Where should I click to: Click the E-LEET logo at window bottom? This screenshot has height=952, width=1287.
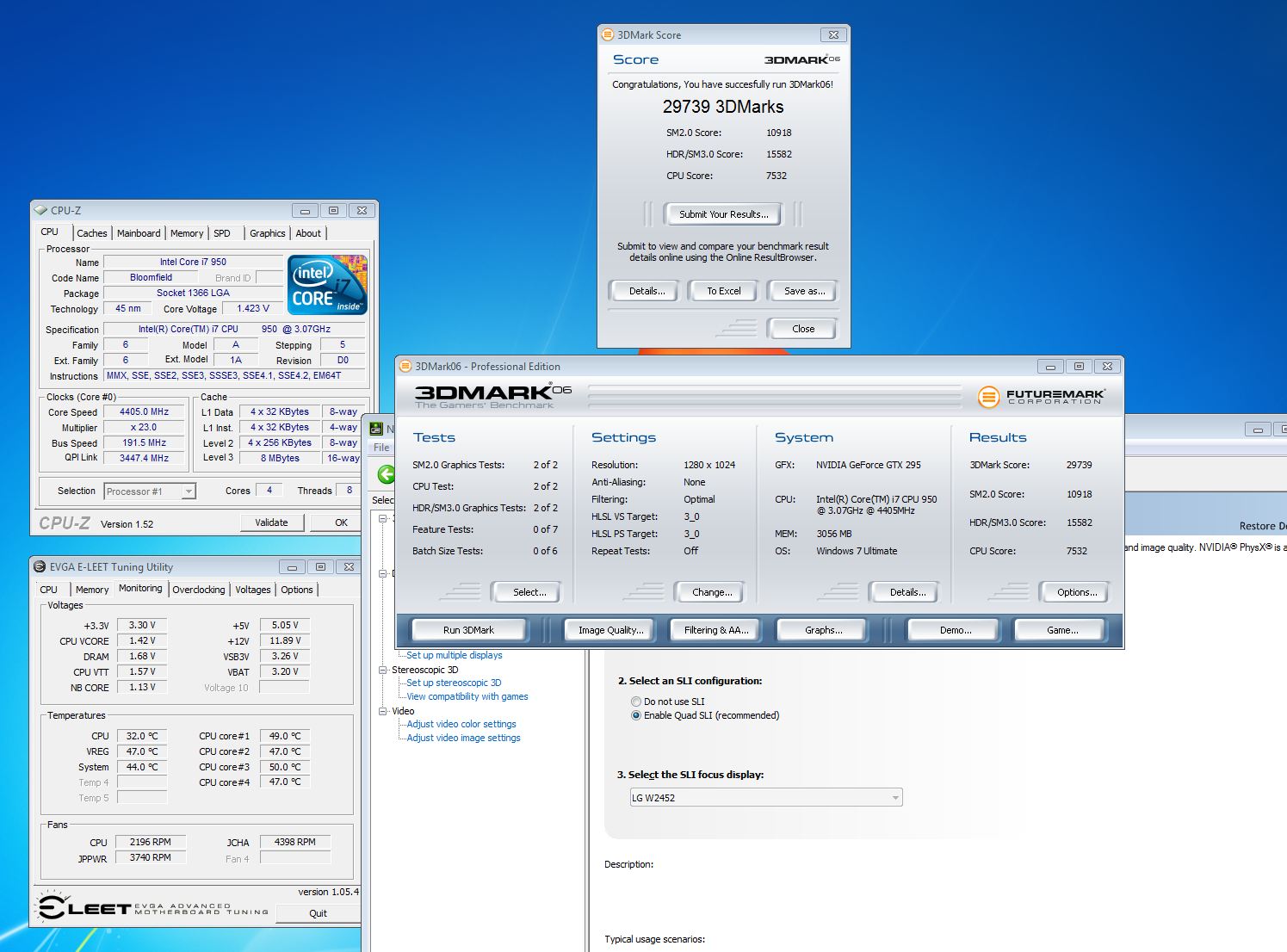coord(153,908)
